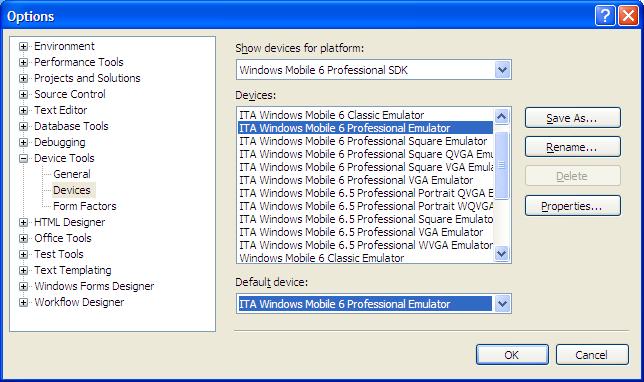
Task: Select ITA Mobile 6.5 Professional WVGA Emulator
Action: (366, 245)
